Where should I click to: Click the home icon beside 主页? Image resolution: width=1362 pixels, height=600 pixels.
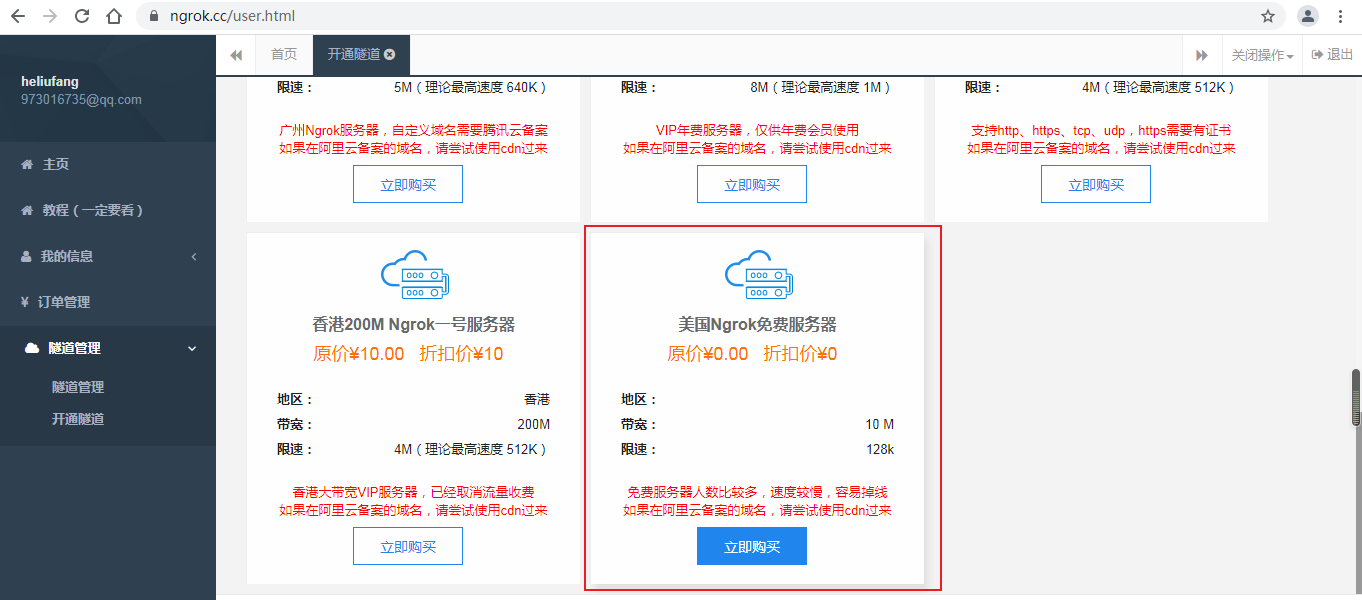tap(27, 164)
